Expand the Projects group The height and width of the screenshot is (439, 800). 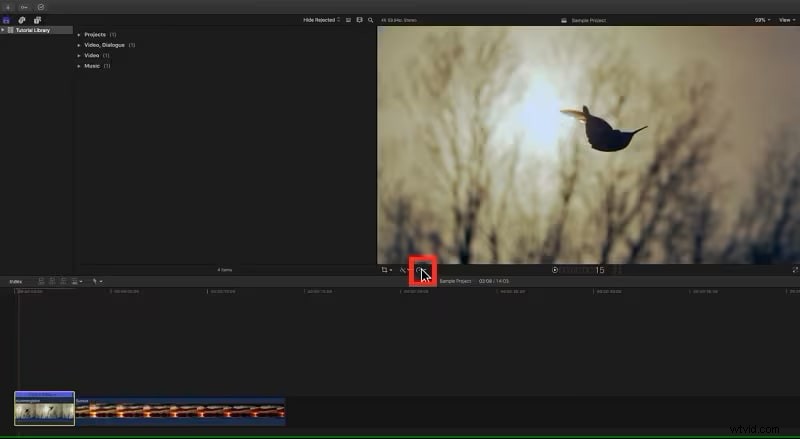click(x=79, y=35)
